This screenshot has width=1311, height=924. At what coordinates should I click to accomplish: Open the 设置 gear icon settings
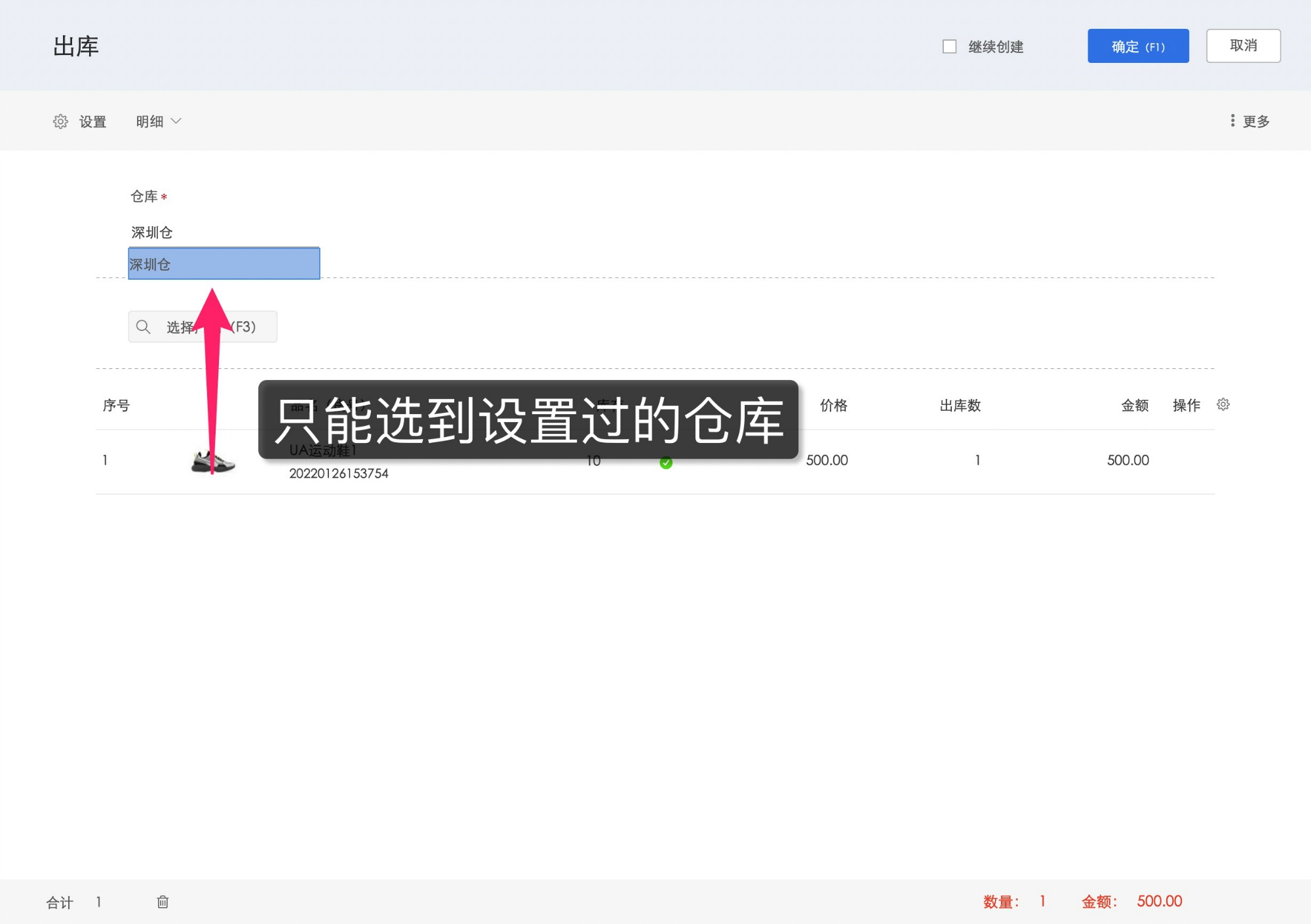tap(61, 121)
